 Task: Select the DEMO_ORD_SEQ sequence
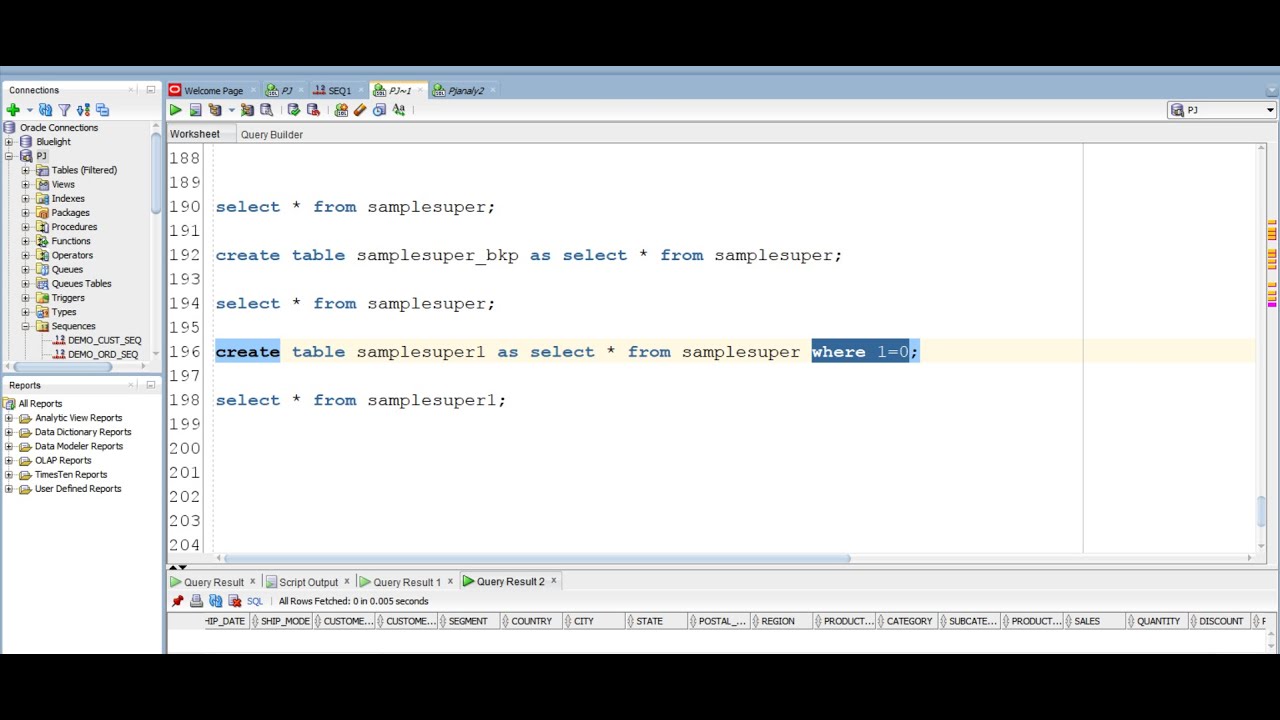(x=103, y=354)
